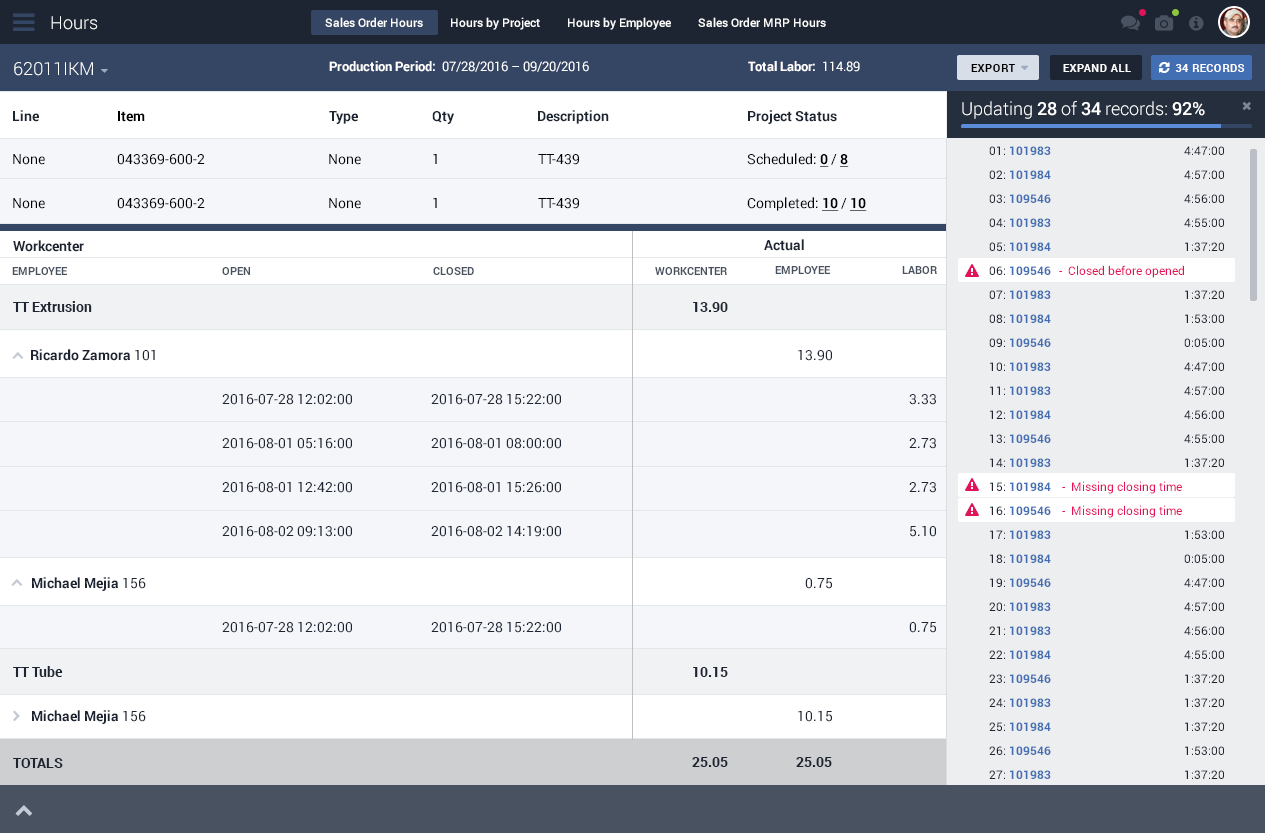Open the 62011IKM order dropdown

60,69
